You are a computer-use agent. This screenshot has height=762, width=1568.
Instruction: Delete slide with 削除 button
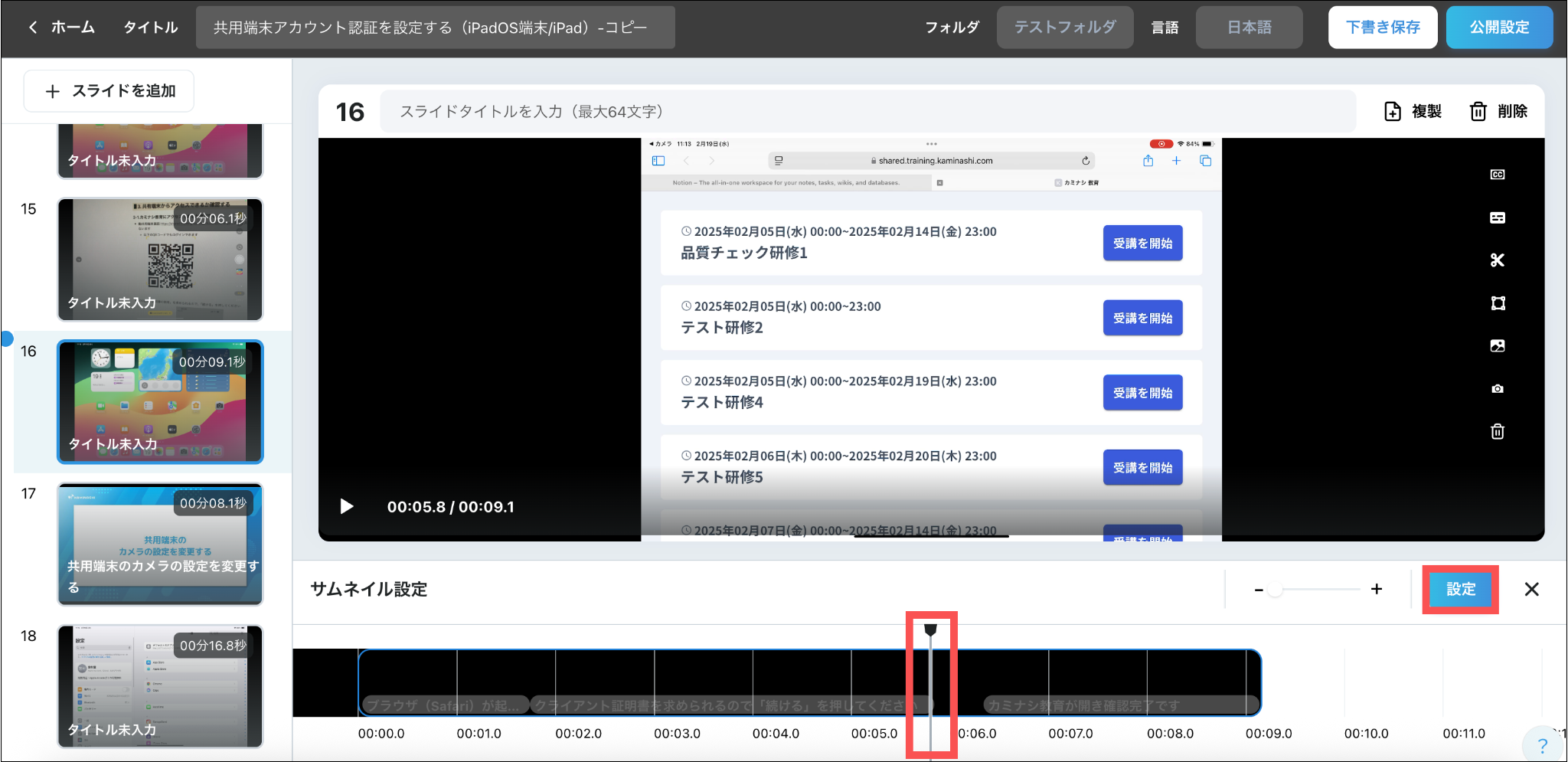pyautogui.click(x=1499, y=112)
